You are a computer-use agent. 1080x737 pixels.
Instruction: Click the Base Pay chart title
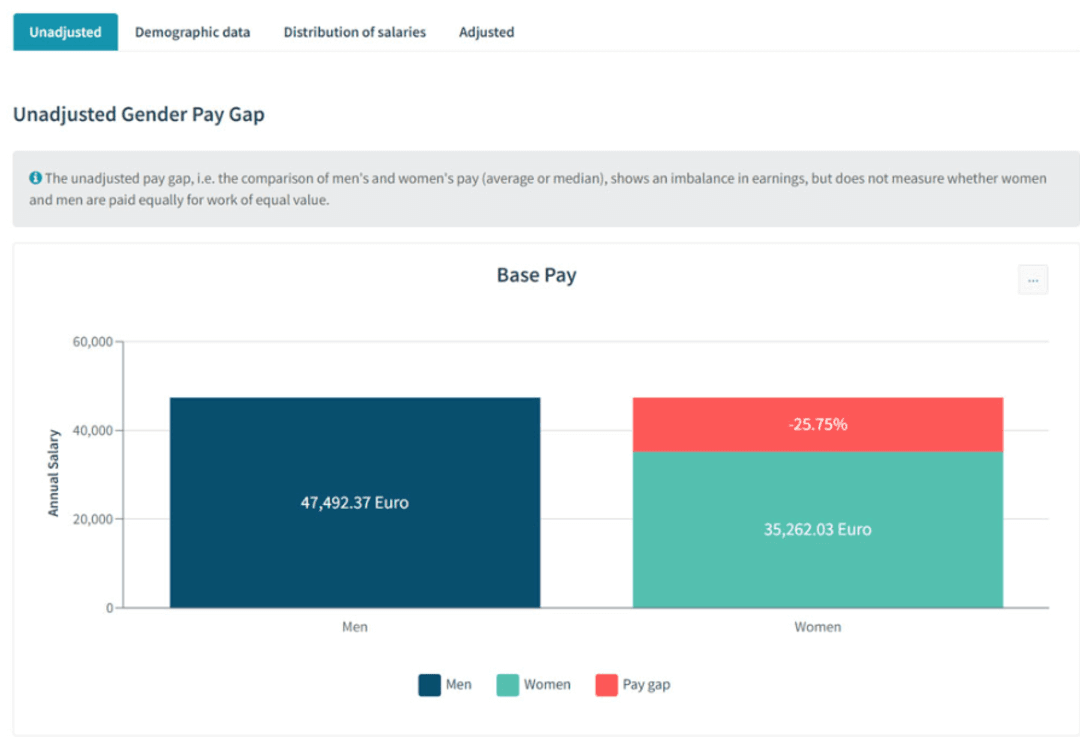click(x=537, y=274)
